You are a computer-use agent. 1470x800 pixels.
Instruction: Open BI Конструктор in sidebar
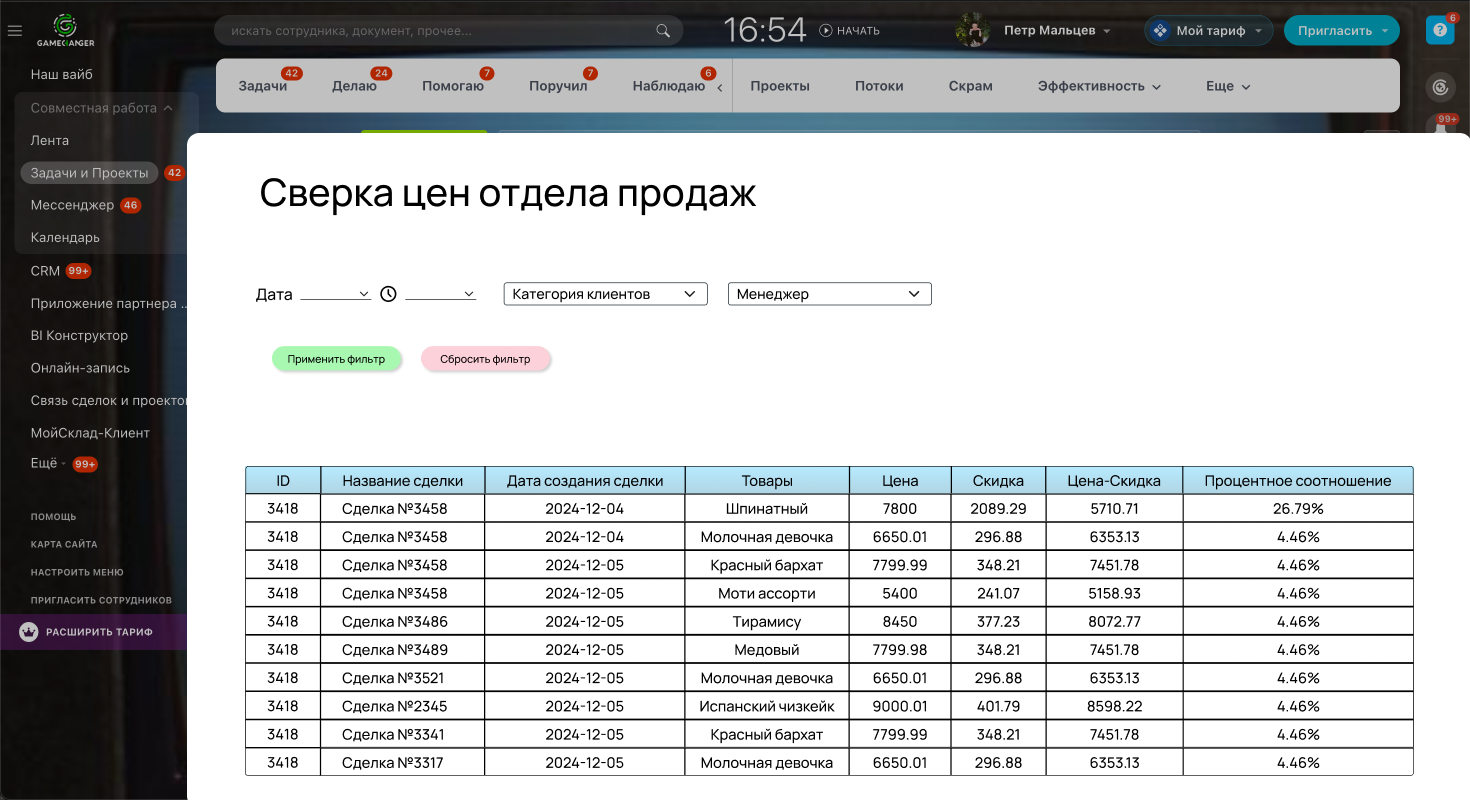79,335
